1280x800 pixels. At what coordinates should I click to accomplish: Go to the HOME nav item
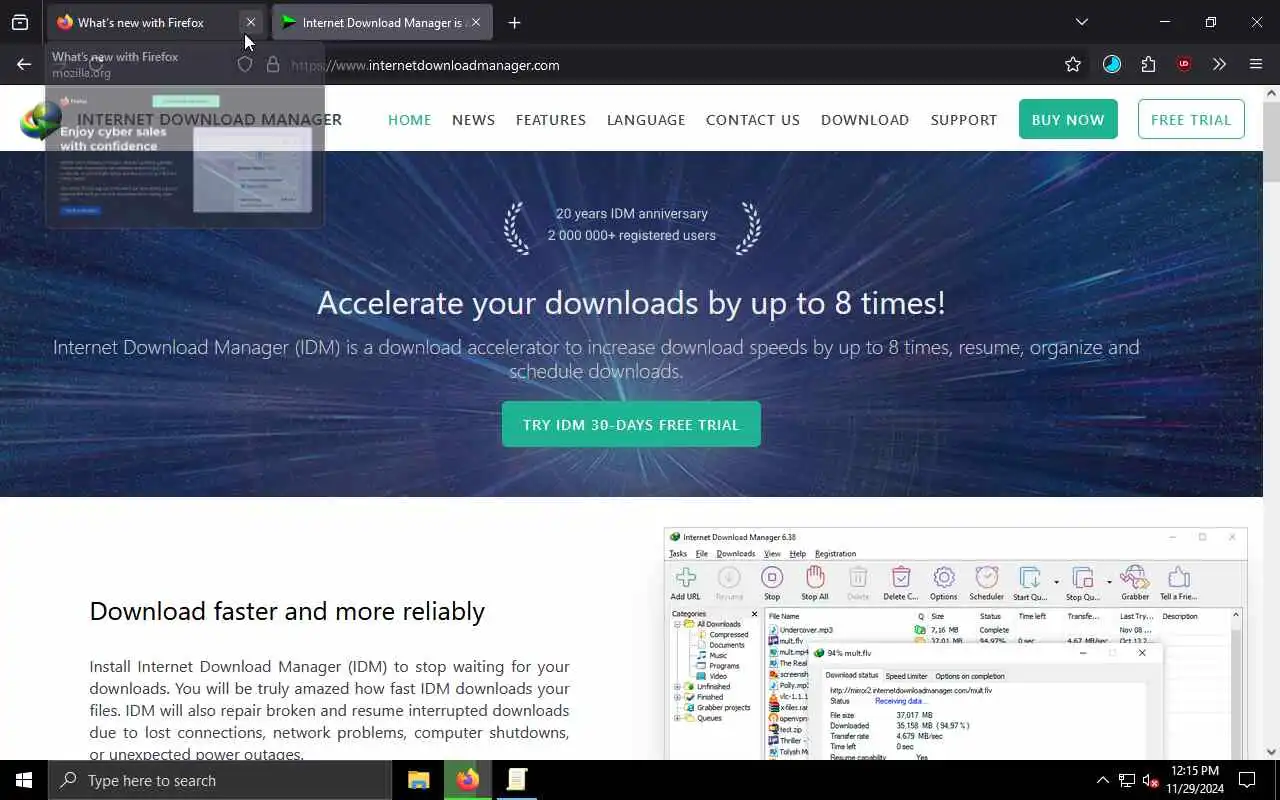click(409, 120)
